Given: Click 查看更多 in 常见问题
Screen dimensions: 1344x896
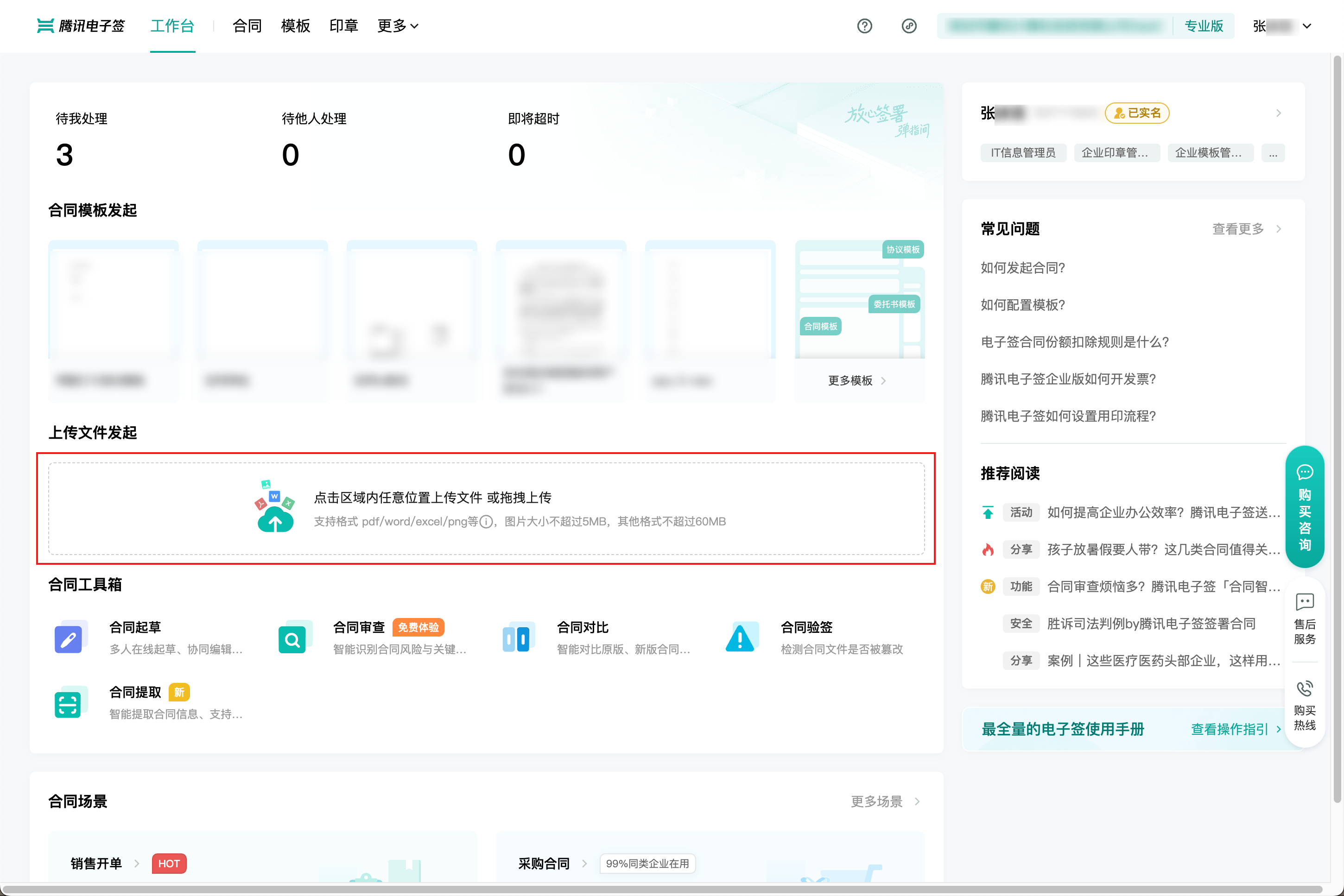Looking at the screenshot, I should pos(1246,229).
